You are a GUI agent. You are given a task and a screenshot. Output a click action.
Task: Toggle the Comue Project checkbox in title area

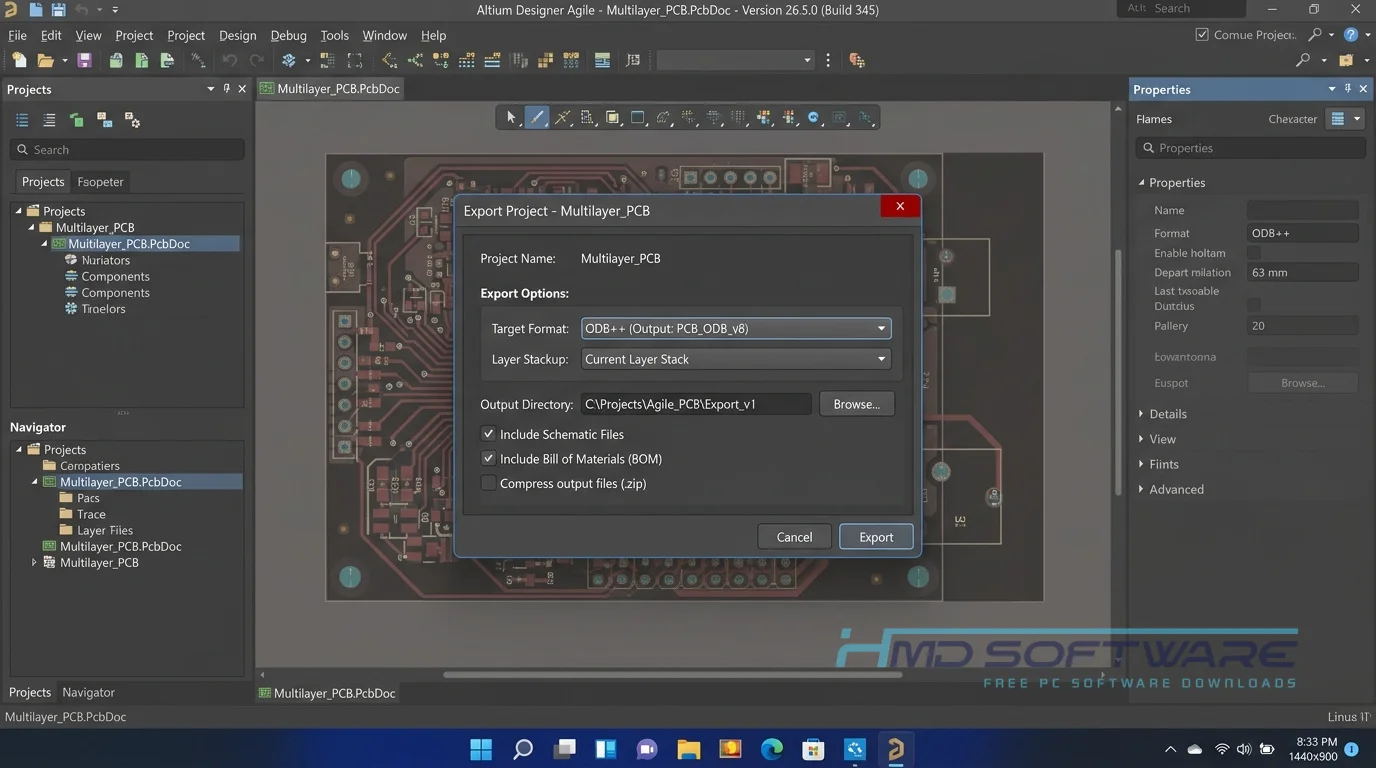1202,34
